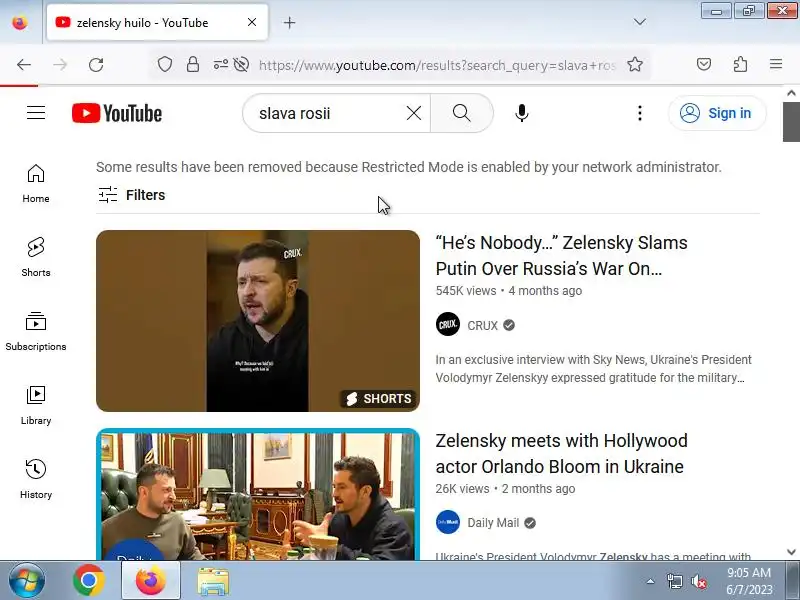Go to YouTube home via logo
This screenshot has height=600, width=800.
[x=117, y=113]
